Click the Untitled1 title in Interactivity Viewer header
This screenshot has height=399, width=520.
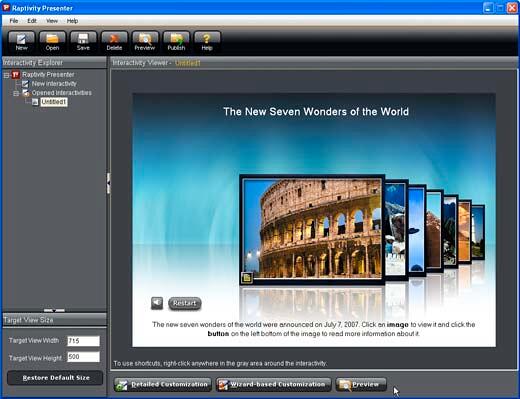click(188, 63)
